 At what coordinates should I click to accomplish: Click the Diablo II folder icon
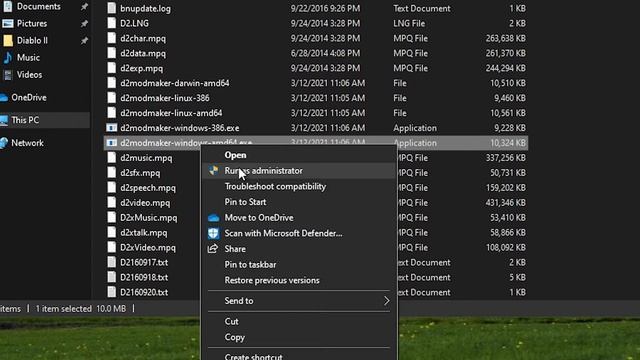(x=8, y=40)
